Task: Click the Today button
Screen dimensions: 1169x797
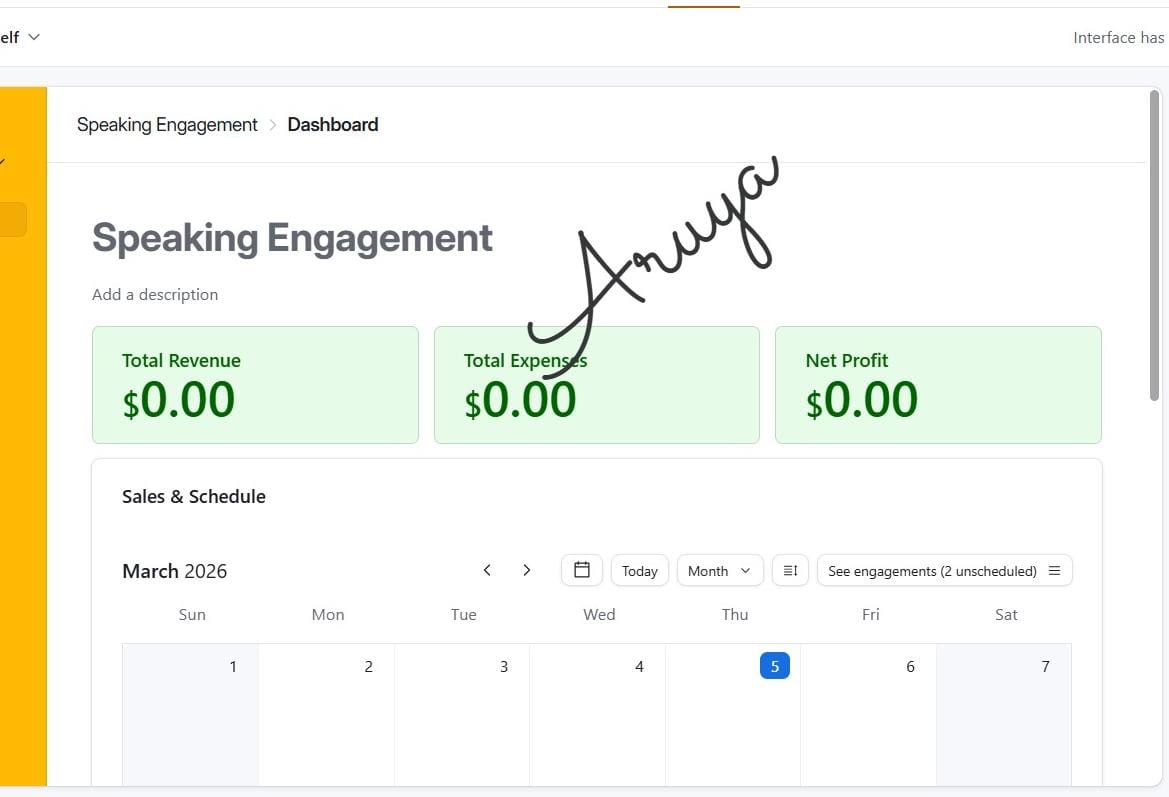Action: tap(640, 570)
